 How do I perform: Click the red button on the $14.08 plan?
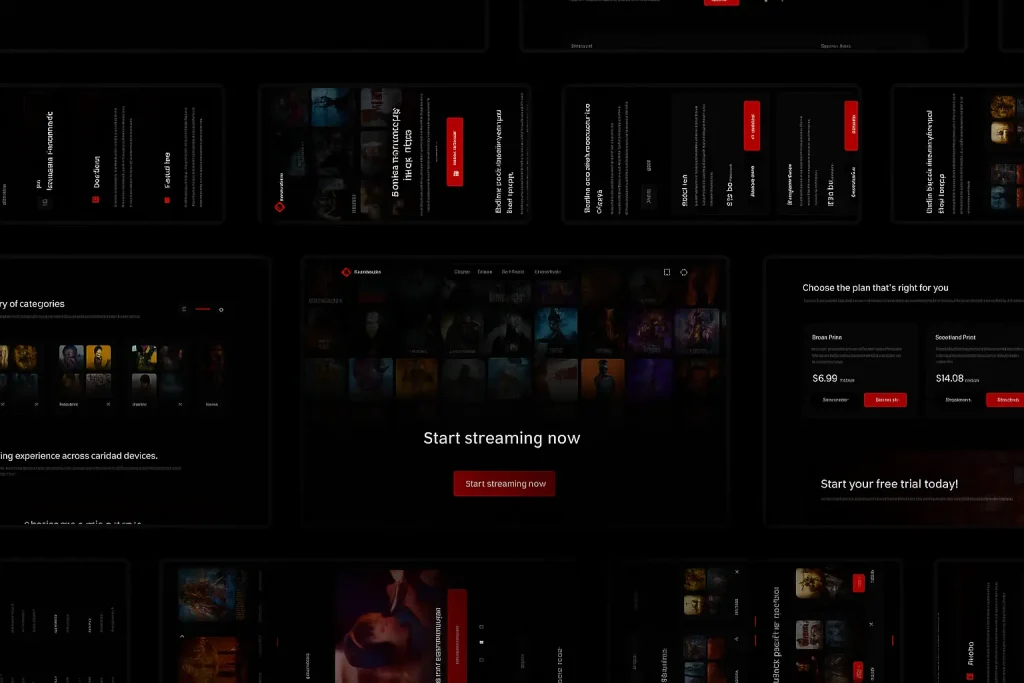(x=1005, y=400)
